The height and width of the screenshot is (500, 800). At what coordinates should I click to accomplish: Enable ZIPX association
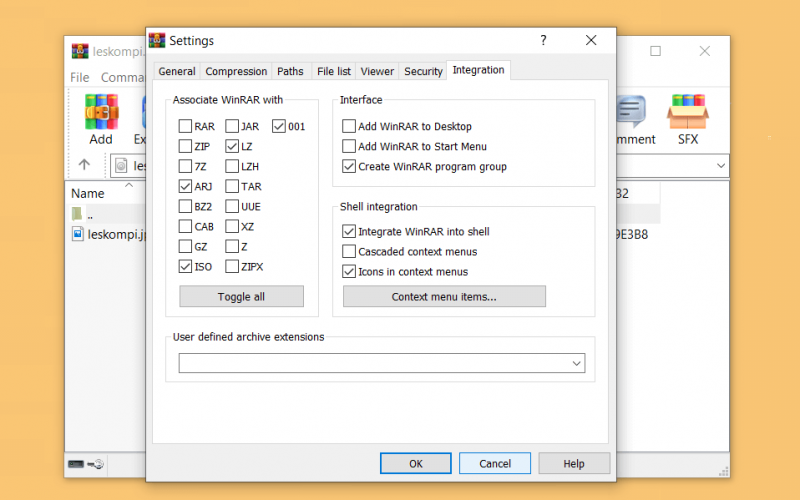point(232,266)
